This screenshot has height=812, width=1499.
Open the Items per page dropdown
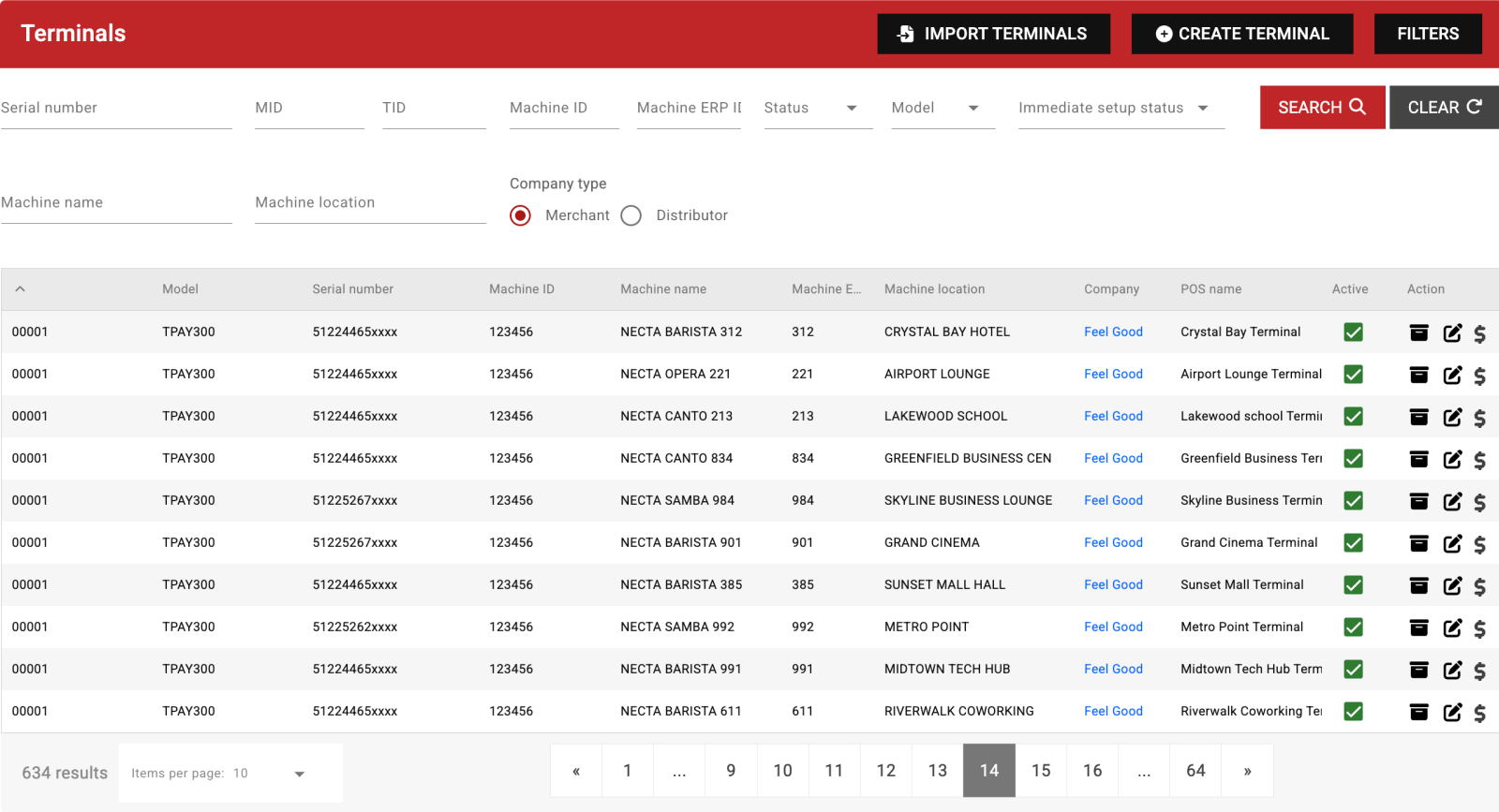[x=230, y=774]
